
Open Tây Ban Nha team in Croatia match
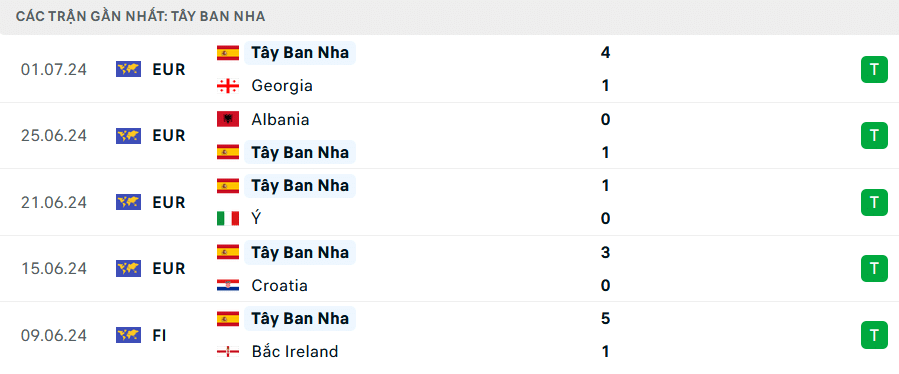pyautogui.click(x=300, y=252)
